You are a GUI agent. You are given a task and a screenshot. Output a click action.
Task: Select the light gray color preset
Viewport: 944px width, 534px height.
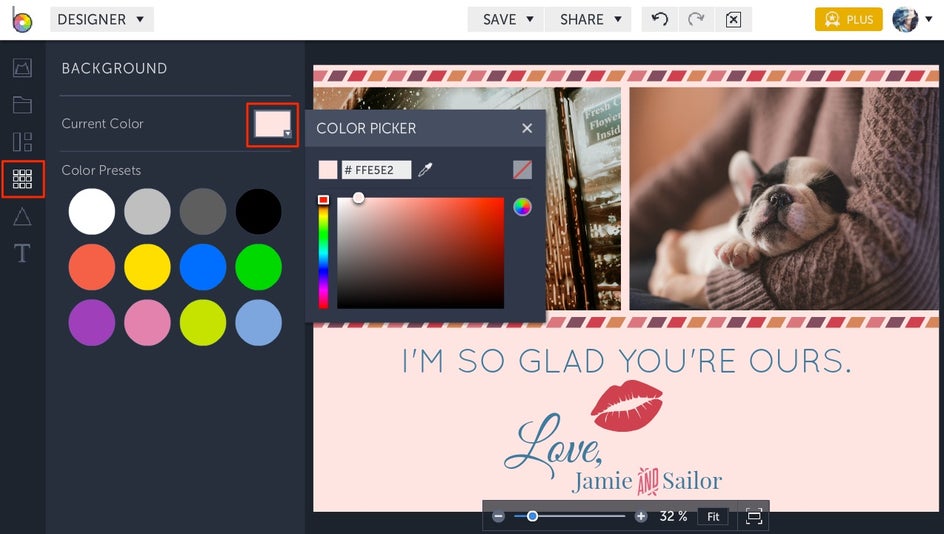click(x=148, y=211)
